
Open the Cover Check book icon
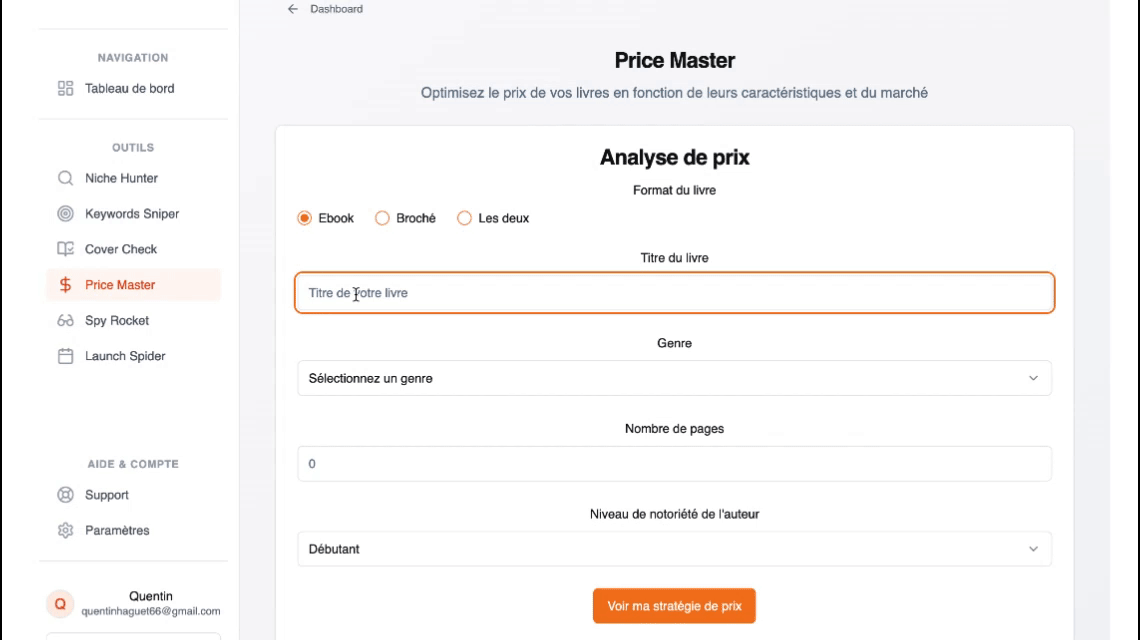coord(65,249)
